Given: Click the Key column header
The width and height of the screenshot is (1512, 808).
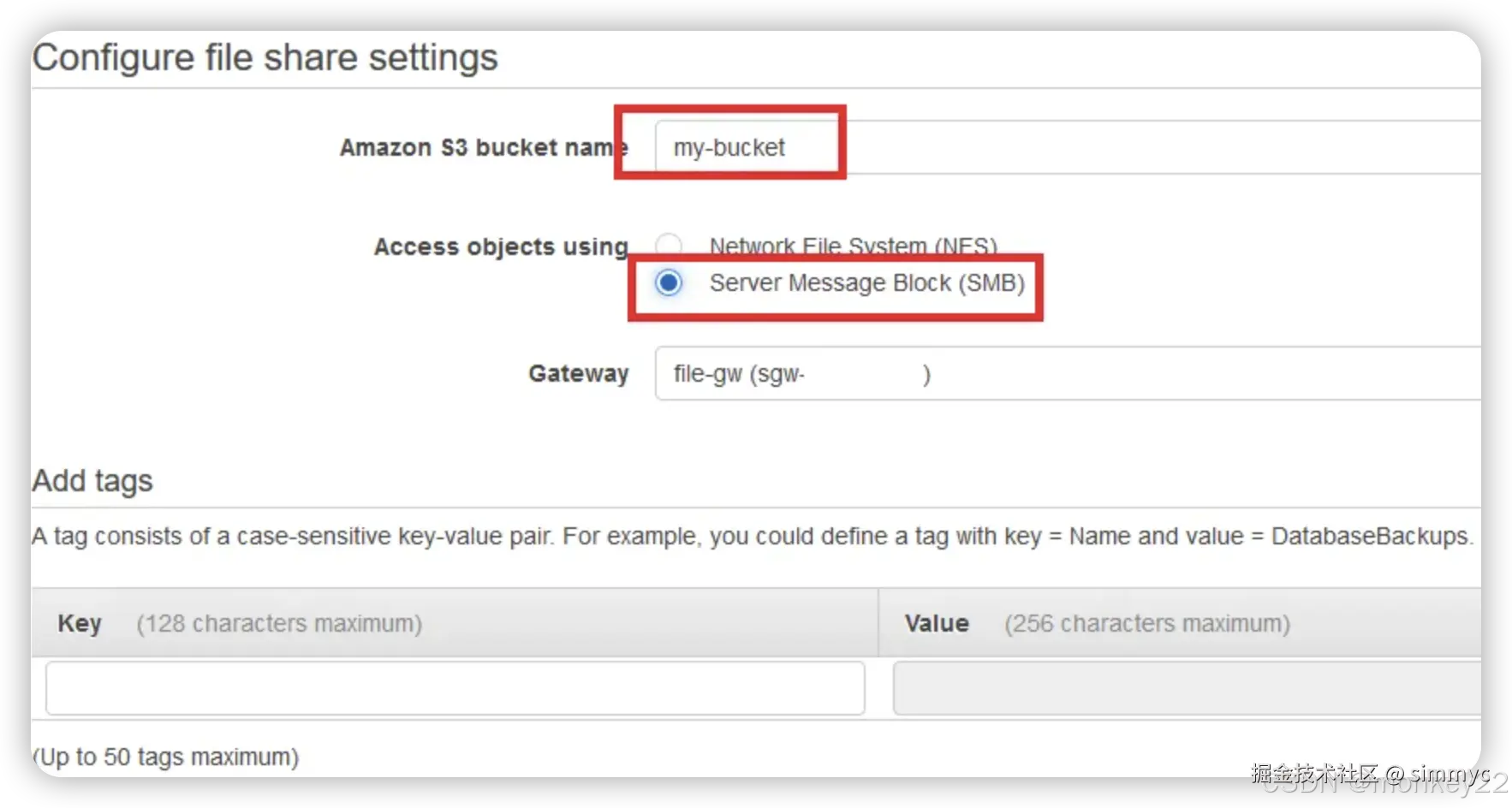Looking at the screenshot, I should (80, 623).
